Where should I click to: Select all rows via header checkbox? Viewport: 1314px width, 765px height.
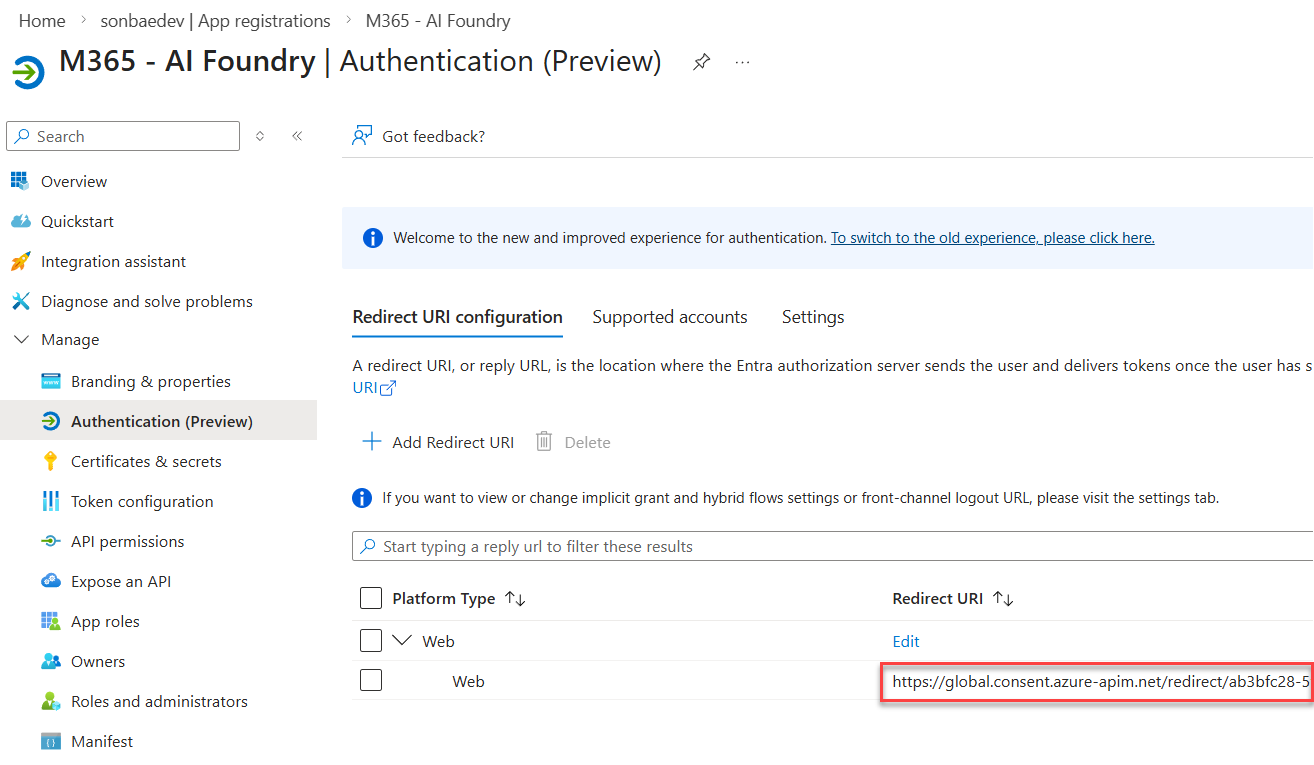click(371, 598)
